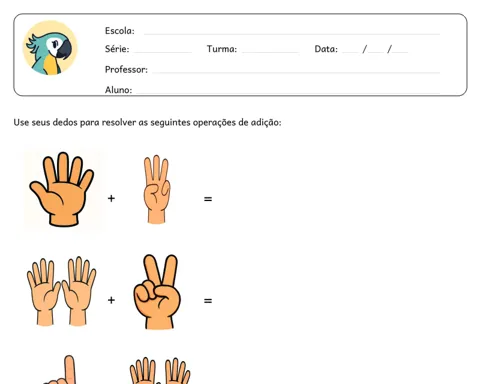This screenshot has height=384, width=480.
Task: Click the cropped two hands at bottom
Action: point(160,371)
